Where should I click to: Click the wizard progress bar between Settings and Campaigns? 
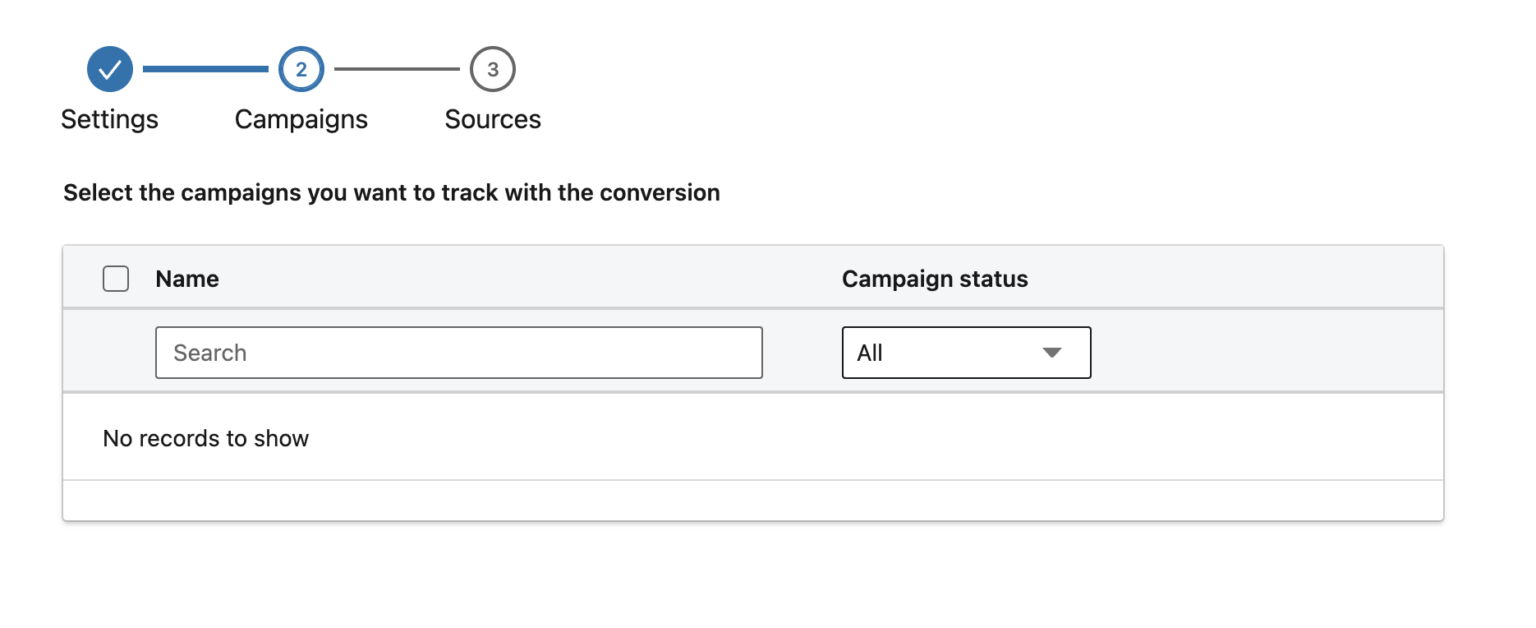(203, 69)
